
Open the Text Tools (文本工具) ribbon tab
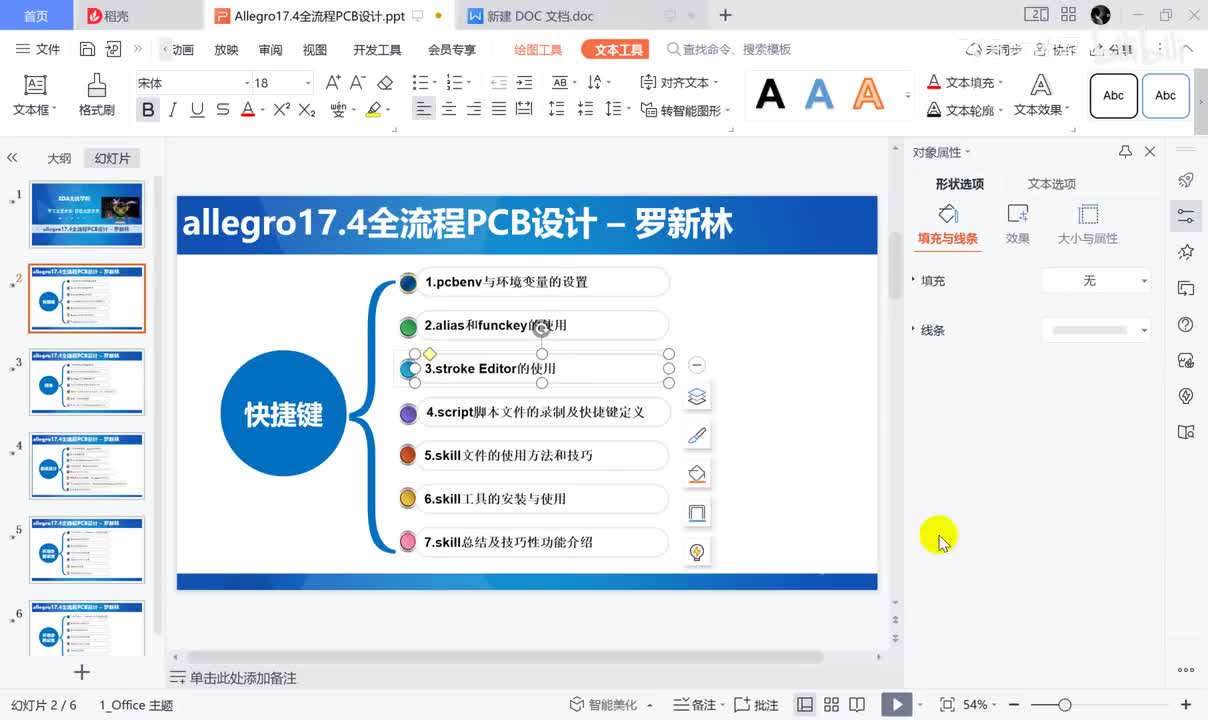[615, 50]
